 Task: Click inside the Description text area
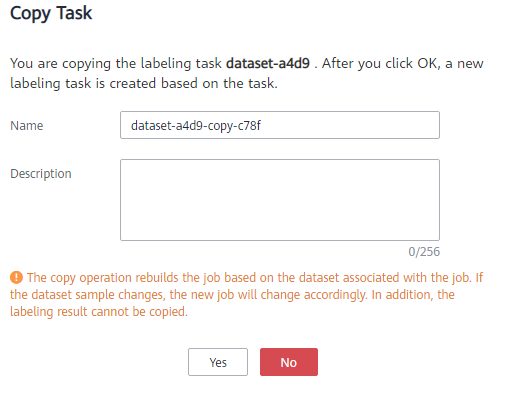pyautogui.click(x=280, y=200)
